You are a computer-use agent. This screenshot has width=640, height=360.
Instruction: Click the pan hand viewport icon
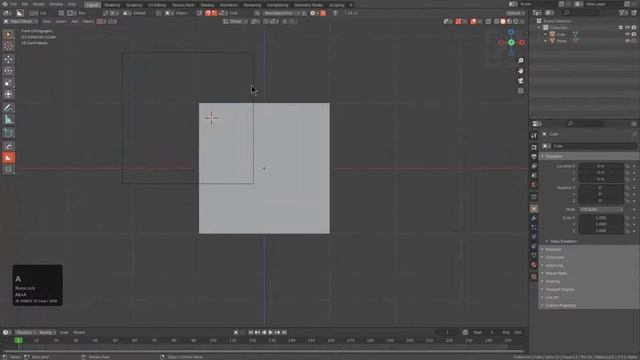tap(521, 71)
